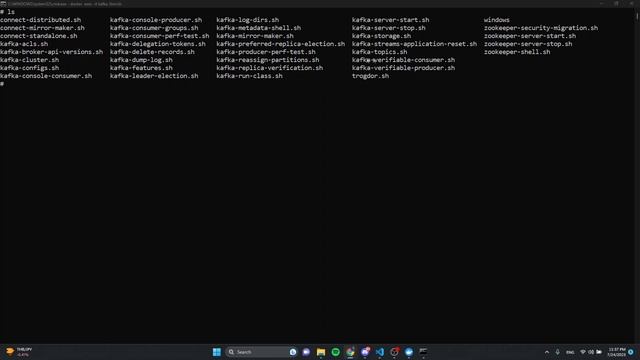Click kafka-server-stop.sh file name
This screenshot has height=360, width=640.
[x=389, y=28]
